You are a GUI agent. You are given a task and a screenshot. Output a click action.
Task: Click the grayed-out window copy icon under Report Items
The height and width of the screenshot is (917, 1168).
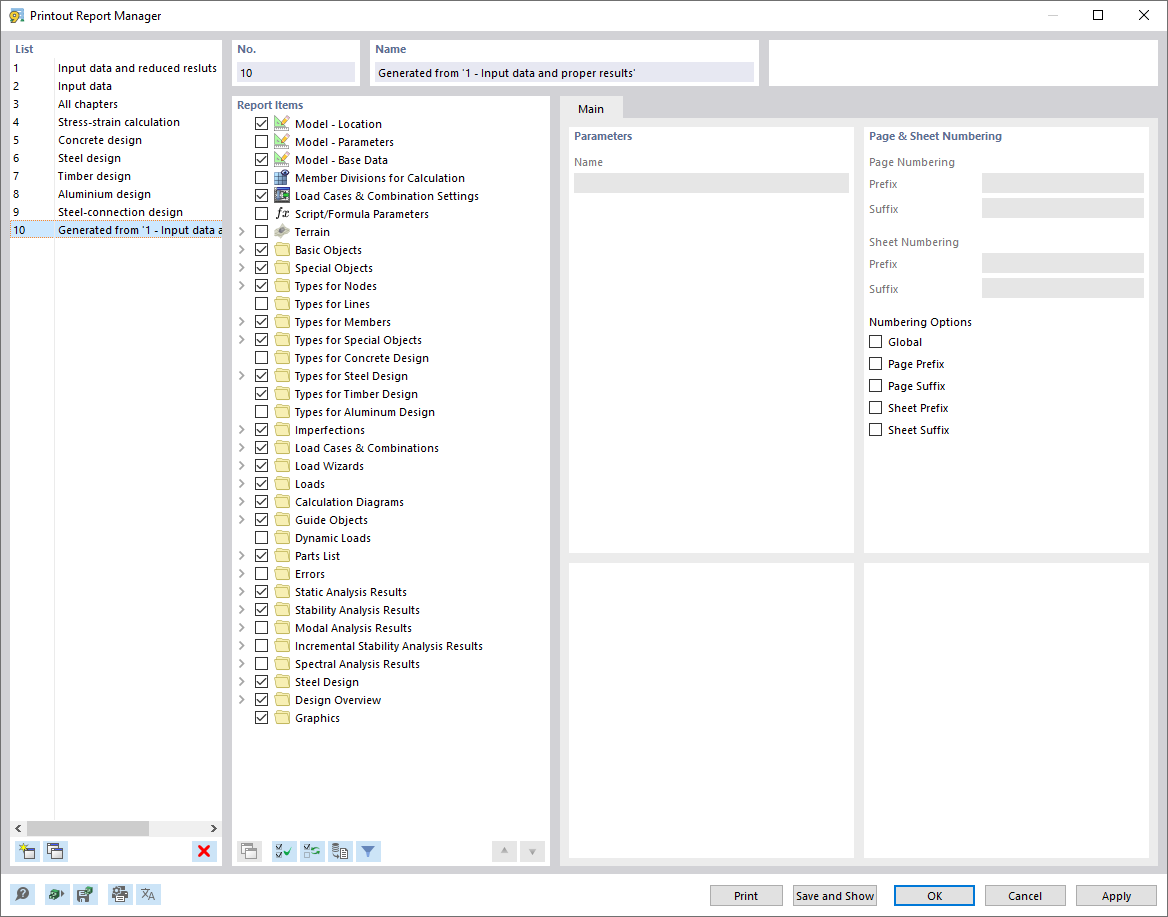[x=250, y=851]
